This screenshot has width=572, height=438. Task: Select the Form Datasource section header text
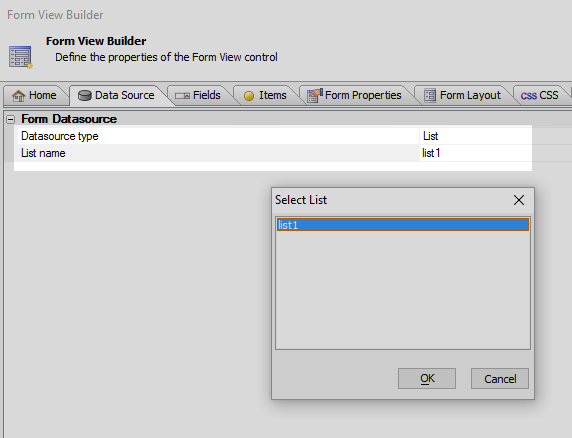69,119
